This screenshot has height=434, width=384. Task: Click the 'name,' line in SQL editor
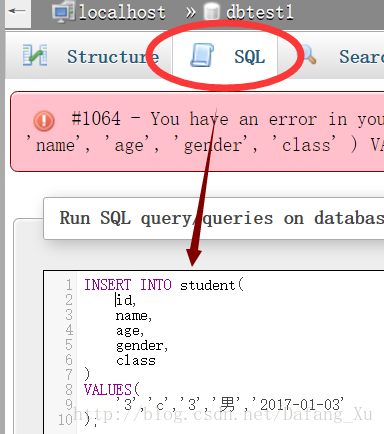(x=134, y=316)
